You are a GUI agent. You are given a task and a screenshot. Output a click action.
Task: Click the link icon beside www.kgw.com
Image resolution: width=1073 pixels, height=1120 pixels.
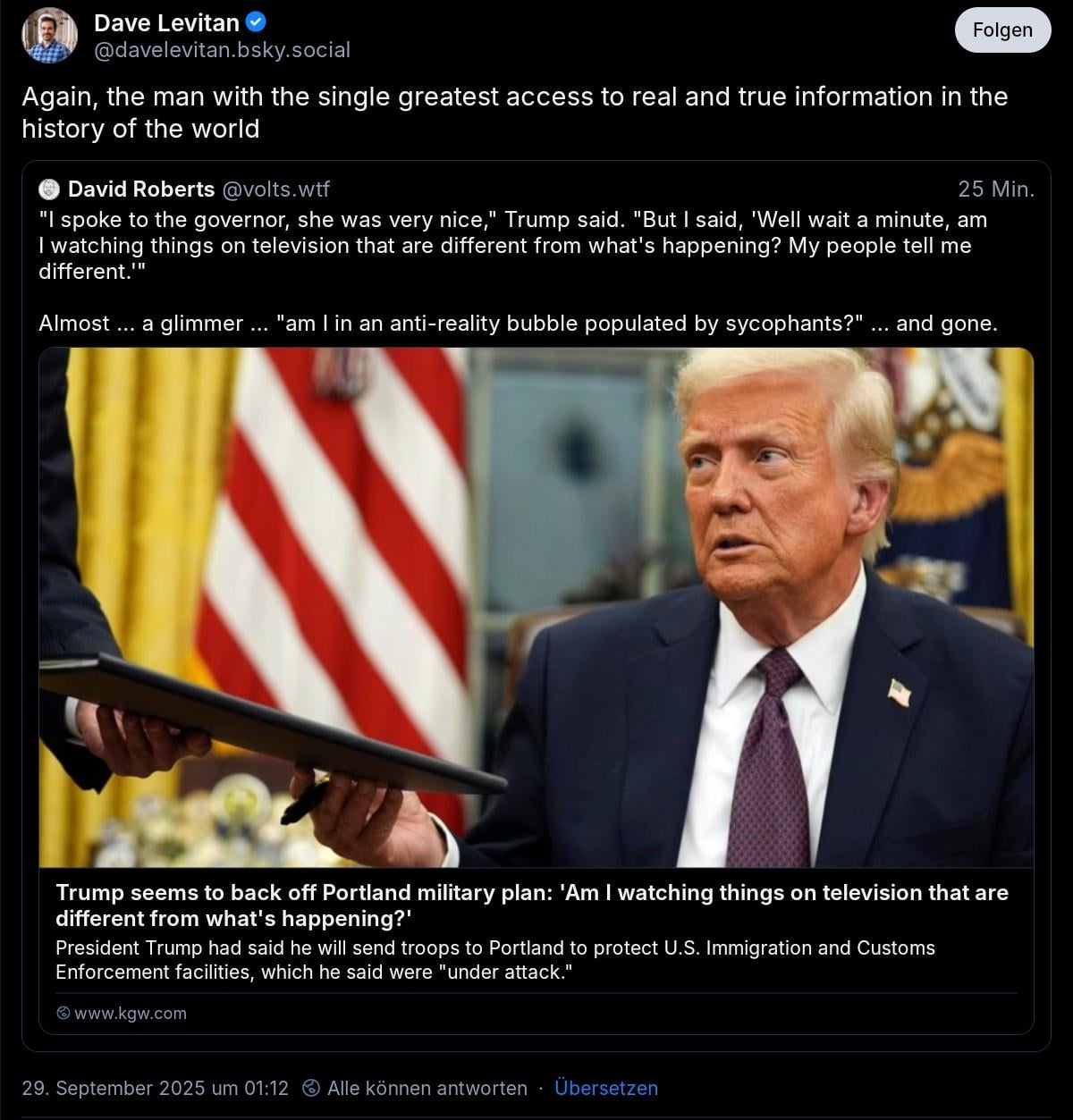(63, 1013)
